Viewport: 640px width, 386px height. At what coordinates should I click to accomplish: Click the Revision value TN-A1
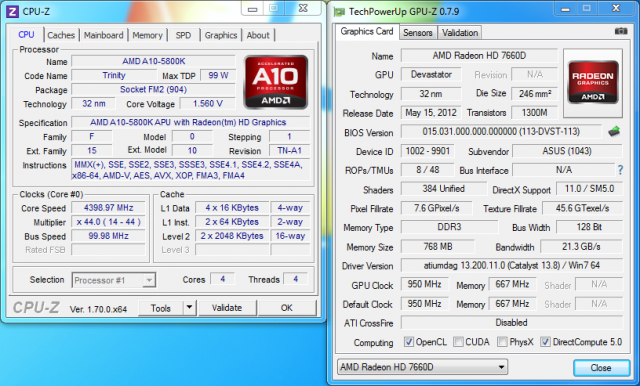point(289,151)
